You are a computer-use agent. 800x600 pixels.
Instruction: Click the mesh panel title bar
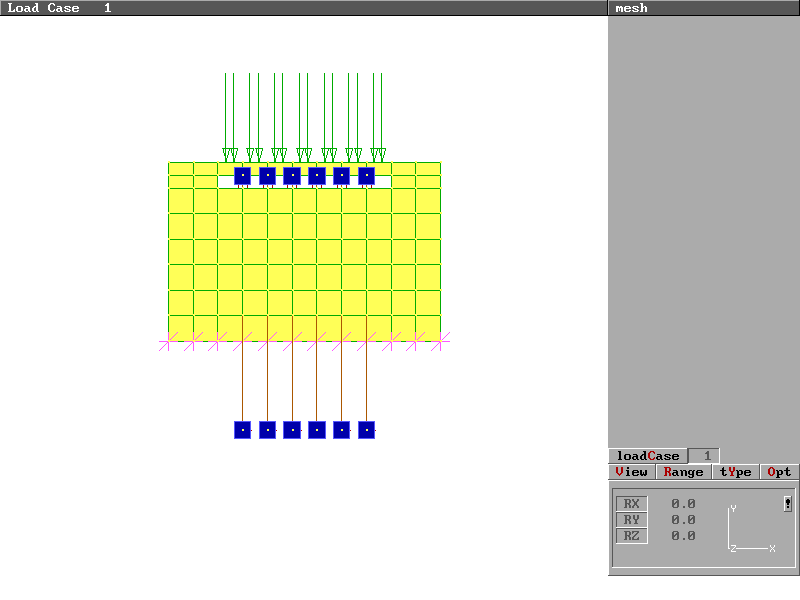[x=703, y=8]
